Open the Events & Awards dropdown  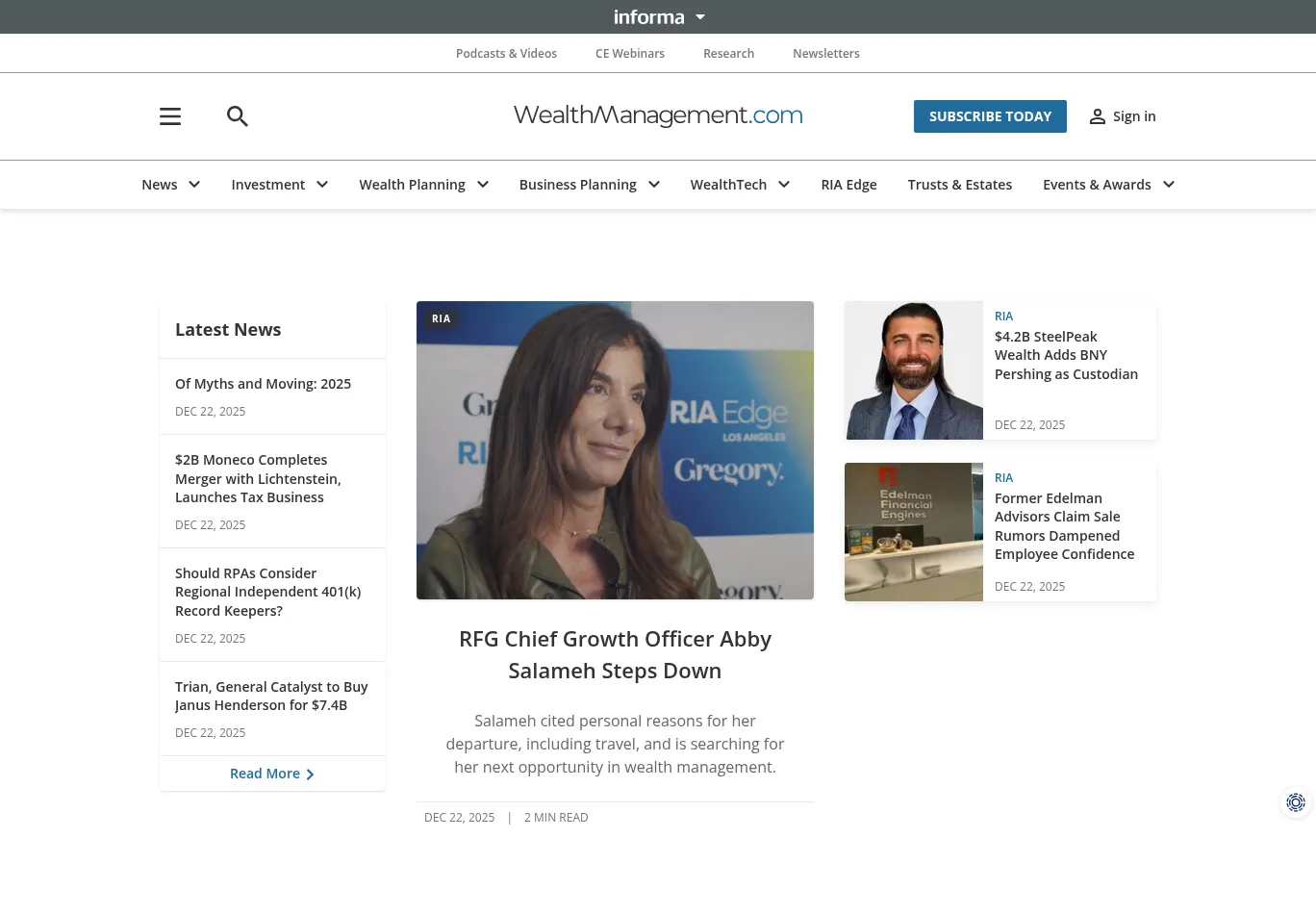coord(1168,184)
